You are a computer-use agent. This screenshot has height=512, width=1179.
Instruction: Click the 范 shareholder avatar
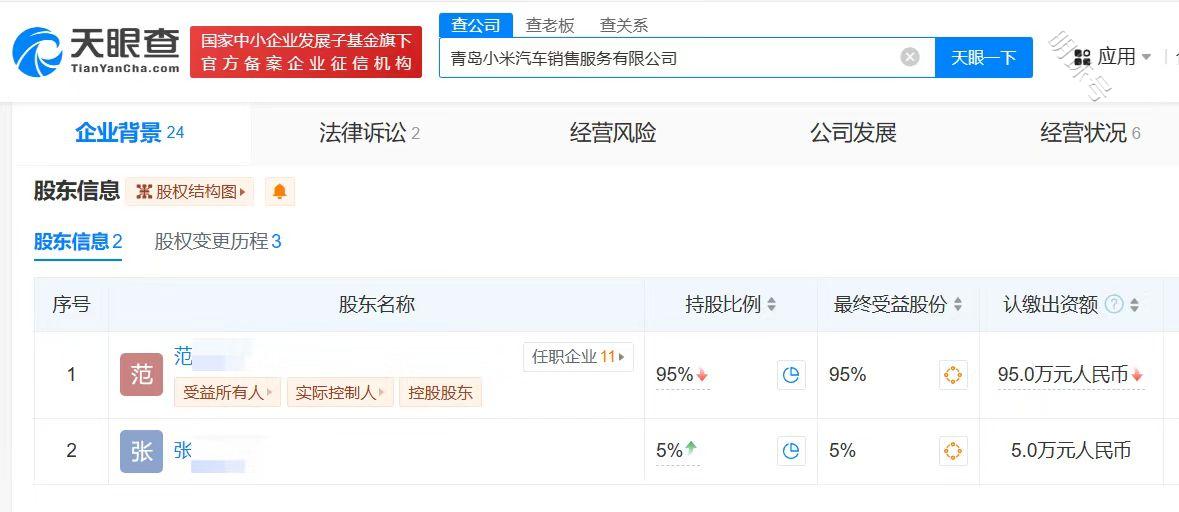[x=141, y=374]
